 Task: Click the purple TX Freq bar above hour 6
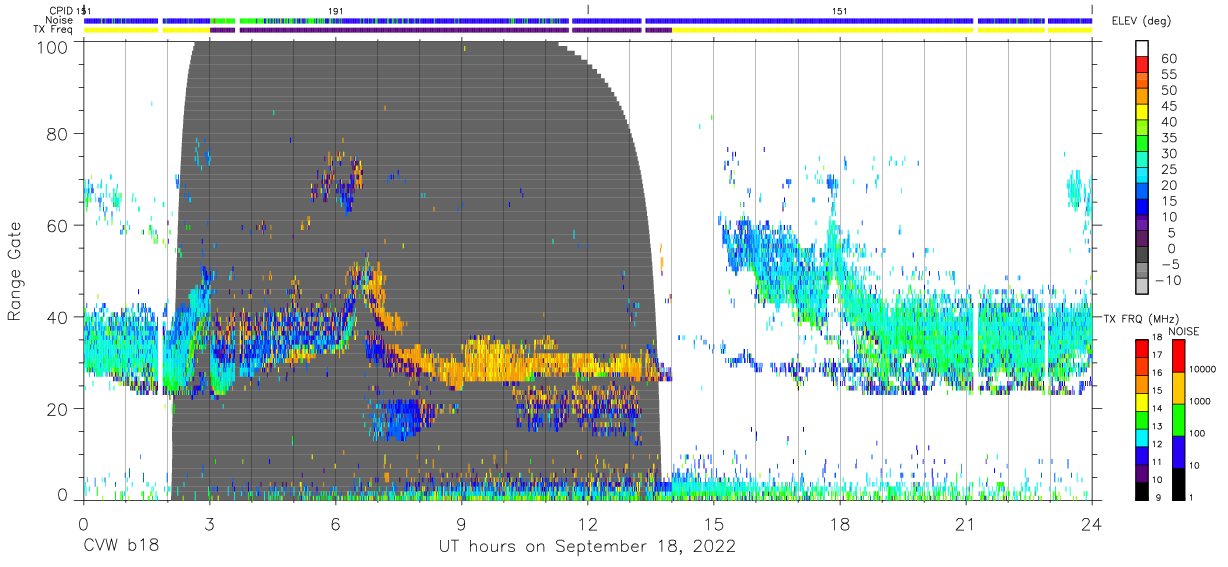pos(404,30)
